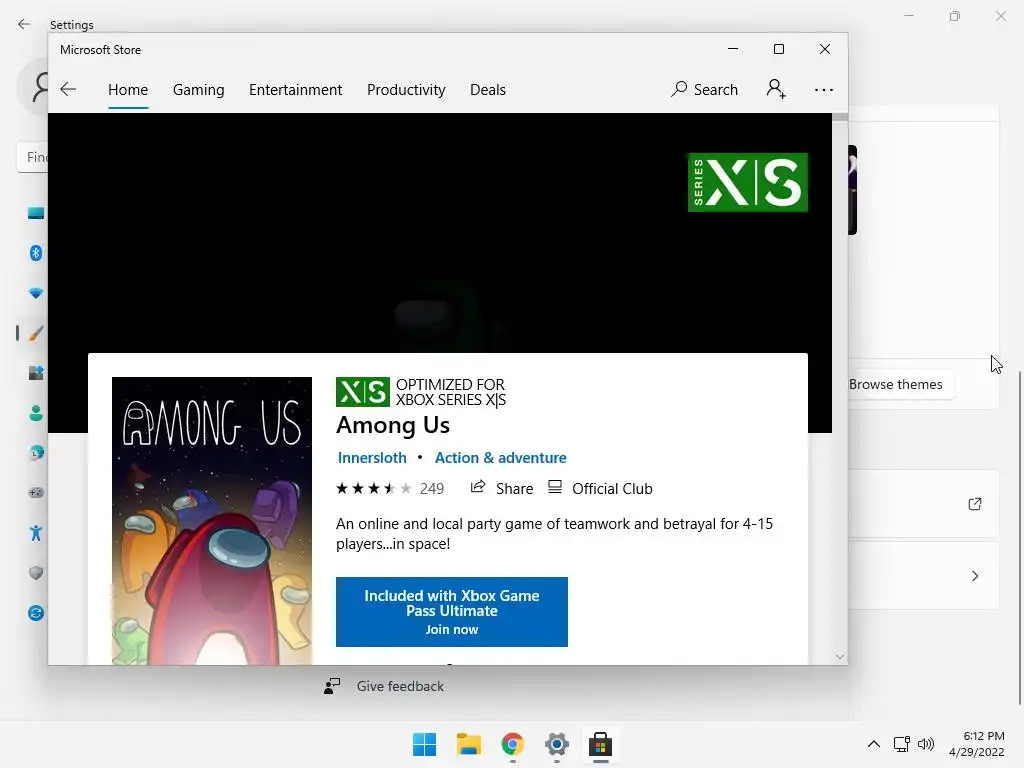This screenshot has height=768, width=1024.
Task: Open the Productivity tab
Action: click(x=406, y=90)
